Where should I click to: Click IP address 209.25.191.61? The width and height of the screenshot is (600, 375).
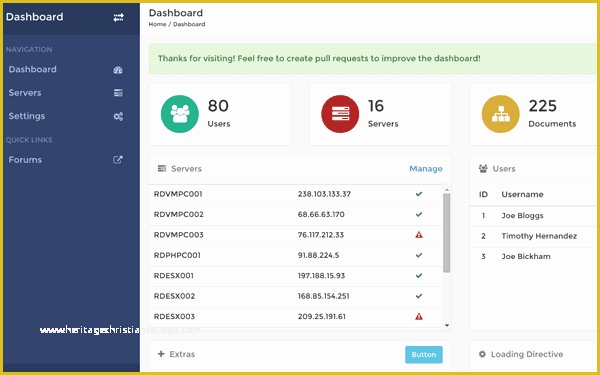click(321, 316)
